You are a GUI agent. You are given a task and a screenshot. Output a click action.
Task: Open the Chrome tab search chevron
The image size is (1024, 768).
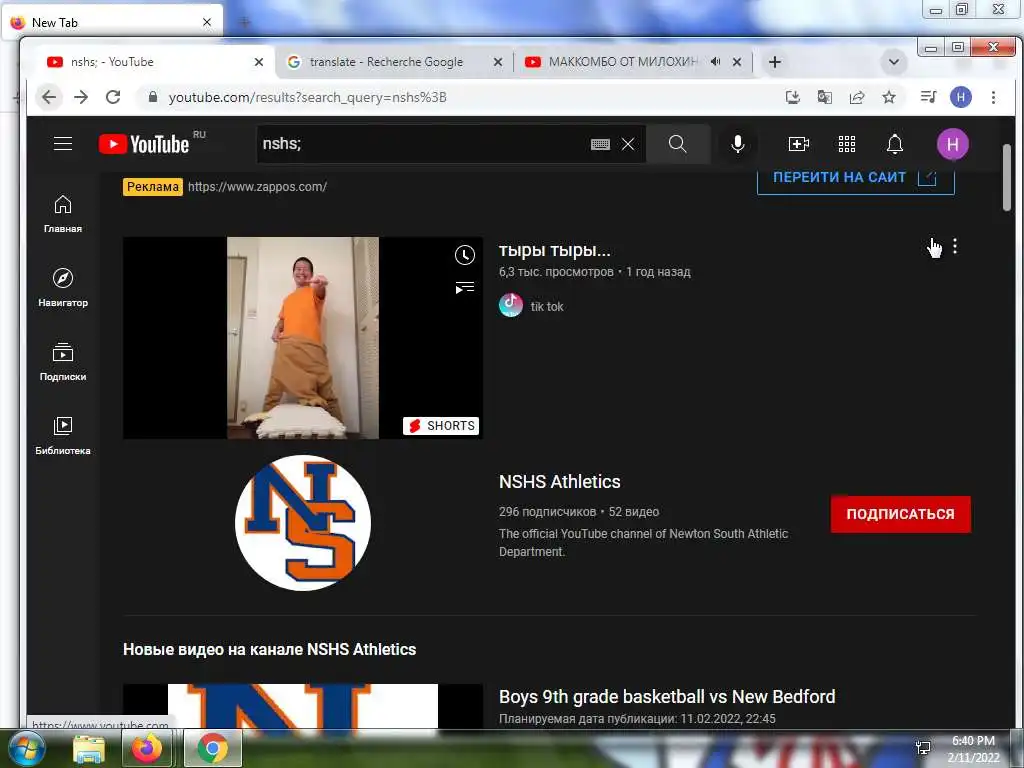(x=894, y=62)
